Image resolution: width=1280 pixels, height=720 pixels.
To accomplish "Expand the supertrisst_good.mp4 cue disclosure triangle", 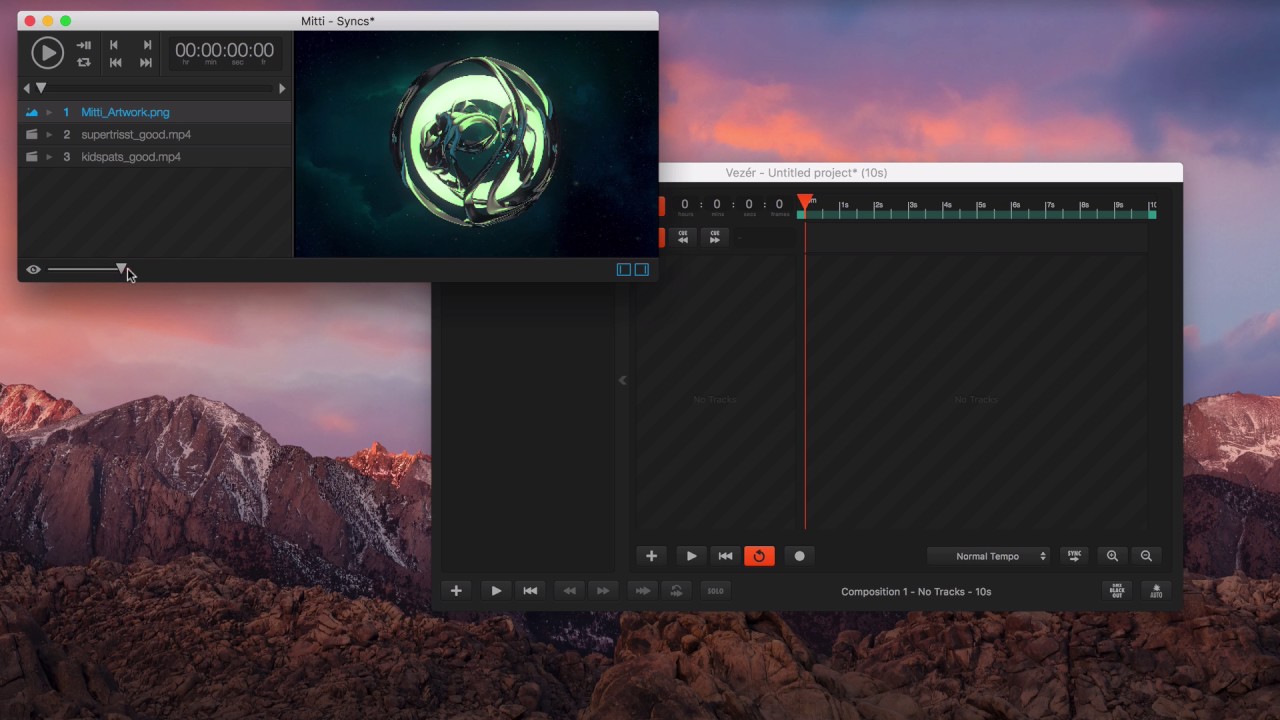I will [x=49, y=134].
